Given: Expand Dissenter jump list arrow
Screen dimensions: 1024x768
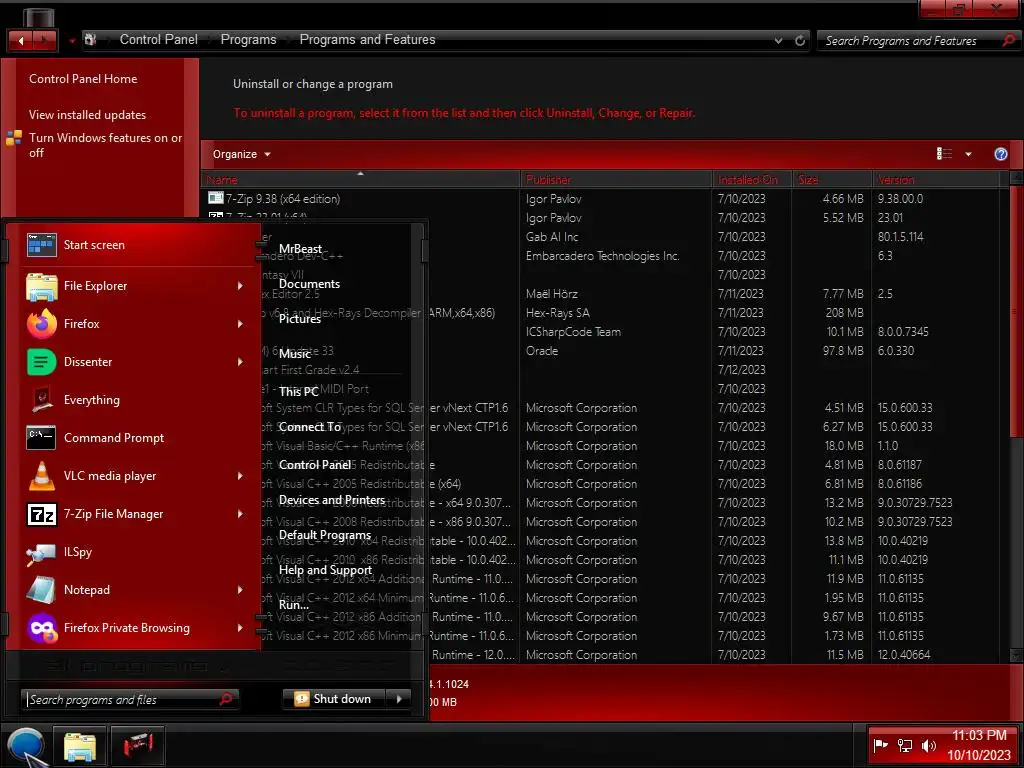Looking at the screenshot, I should click(240, 362).
